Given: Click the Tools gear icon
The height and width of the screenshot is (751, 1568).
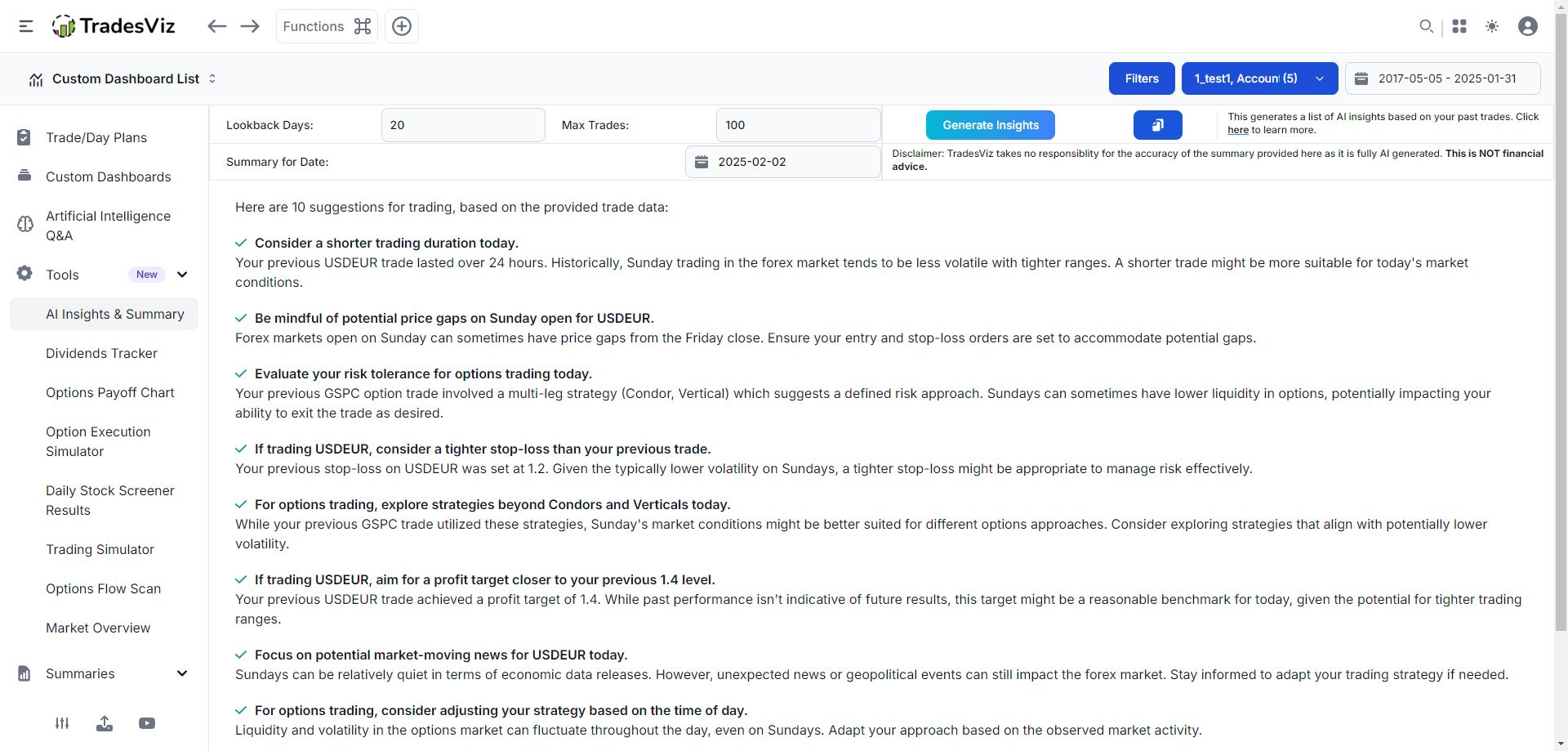Looking at the screenshot, I should pos(24,274).
